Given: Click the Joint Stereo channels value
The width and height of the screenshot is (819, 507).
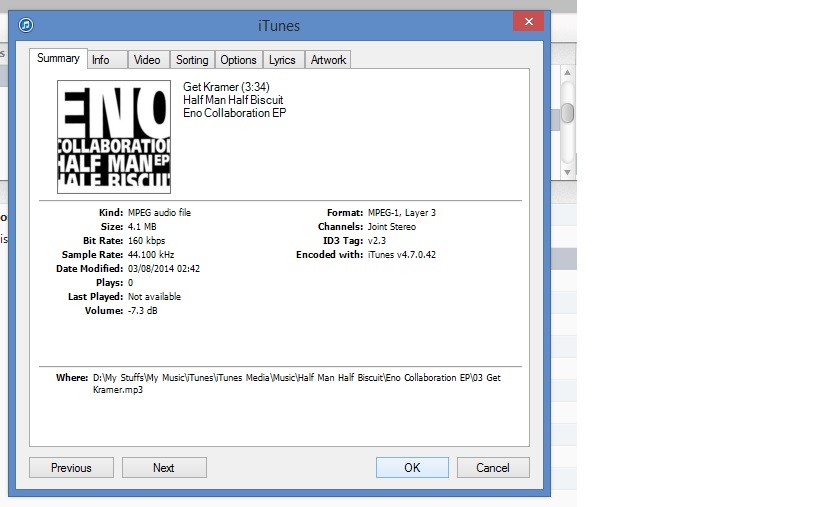Looking at the screenshot, I should click(x=392, y=227).
